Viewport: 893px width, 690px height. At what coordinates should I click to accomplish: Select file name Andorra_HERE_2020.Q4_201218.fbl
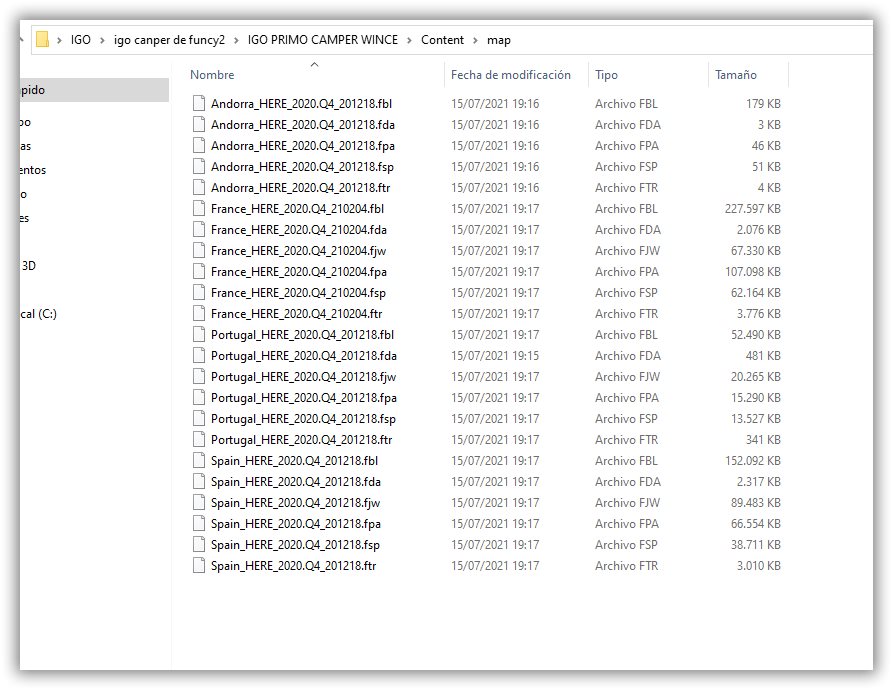[301, 104]
